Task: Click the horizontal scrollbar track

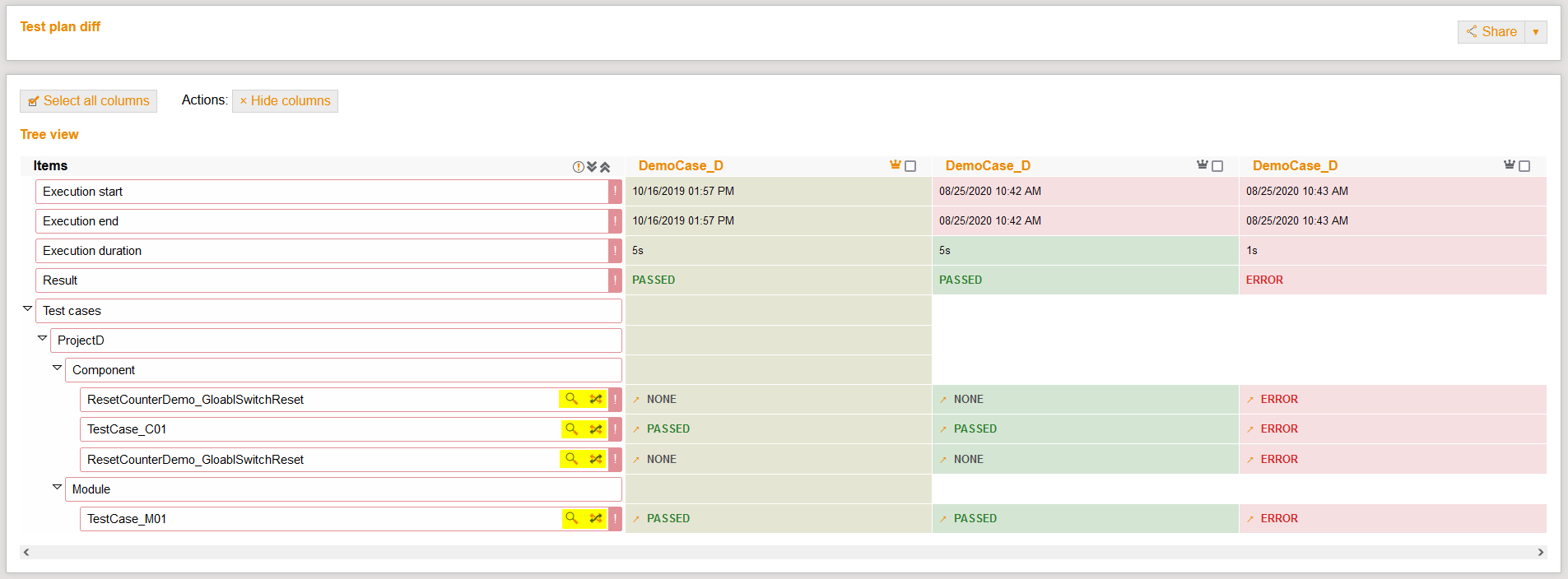Action: tap(784, 552)
